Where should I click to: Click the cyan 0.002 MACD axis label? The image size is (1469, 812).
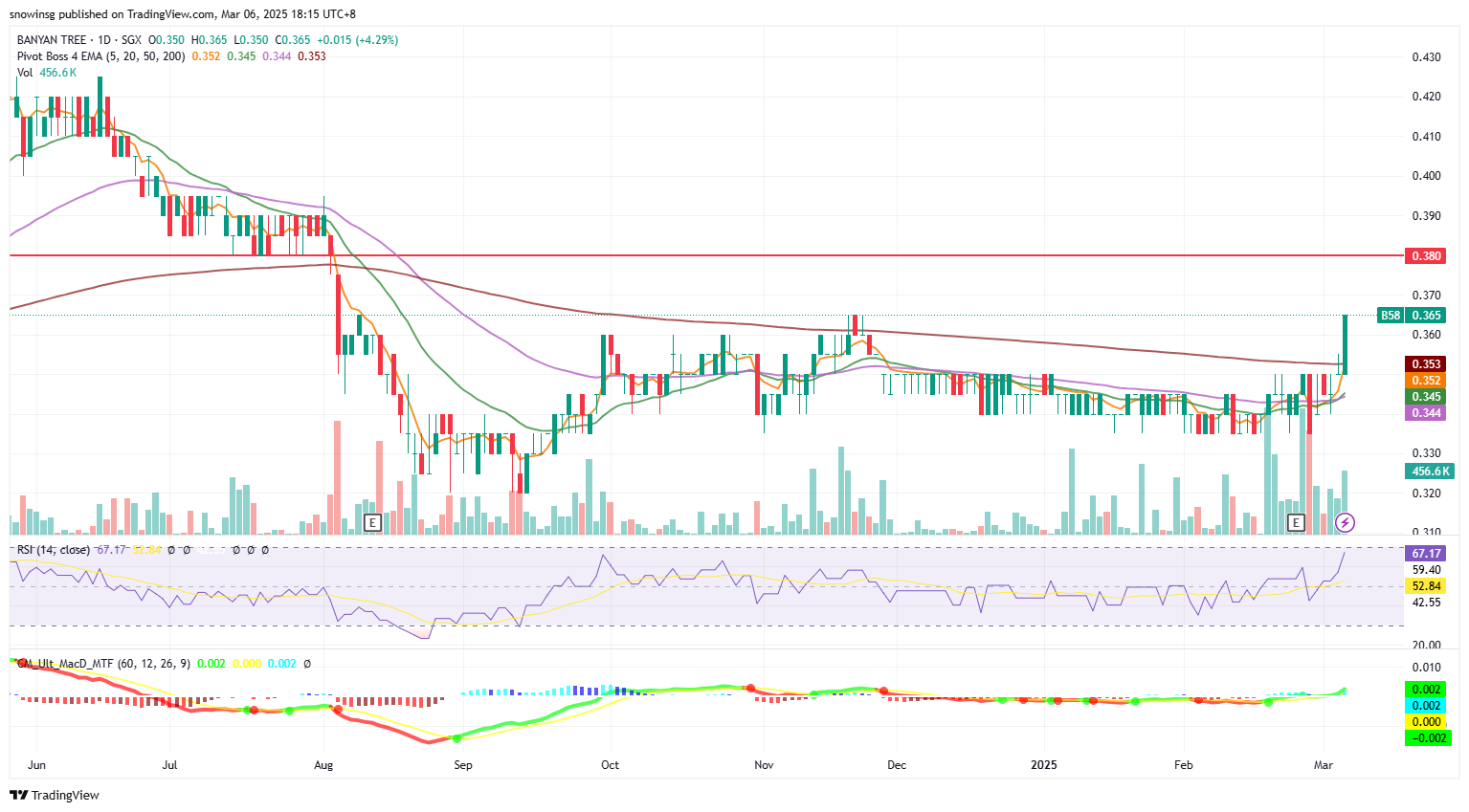1427,705
